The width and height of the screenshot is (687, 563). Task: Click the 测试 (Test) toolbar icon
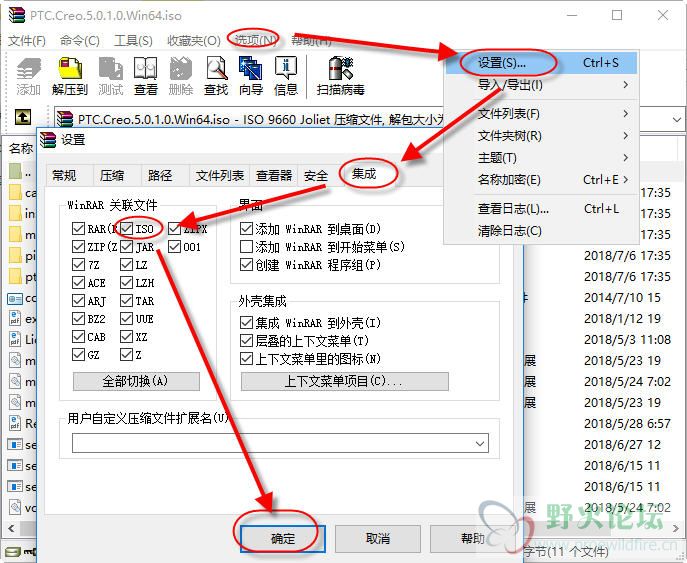tap(110, 76)
